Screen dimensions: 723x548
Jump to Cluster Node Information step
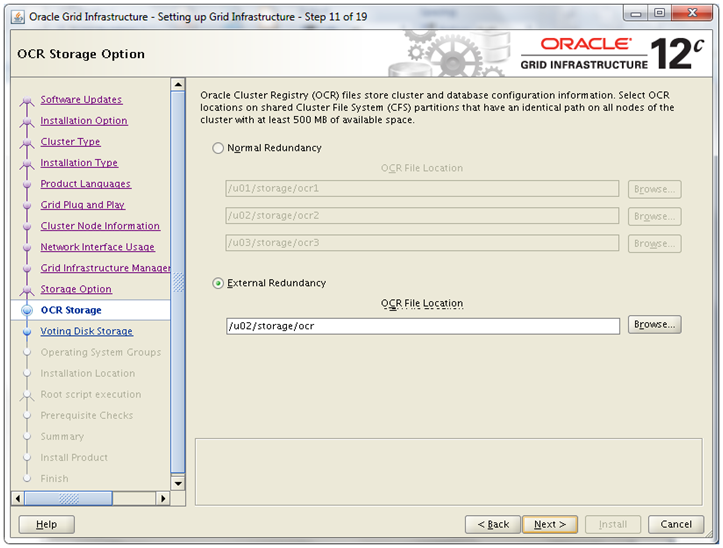pos(100,226)
